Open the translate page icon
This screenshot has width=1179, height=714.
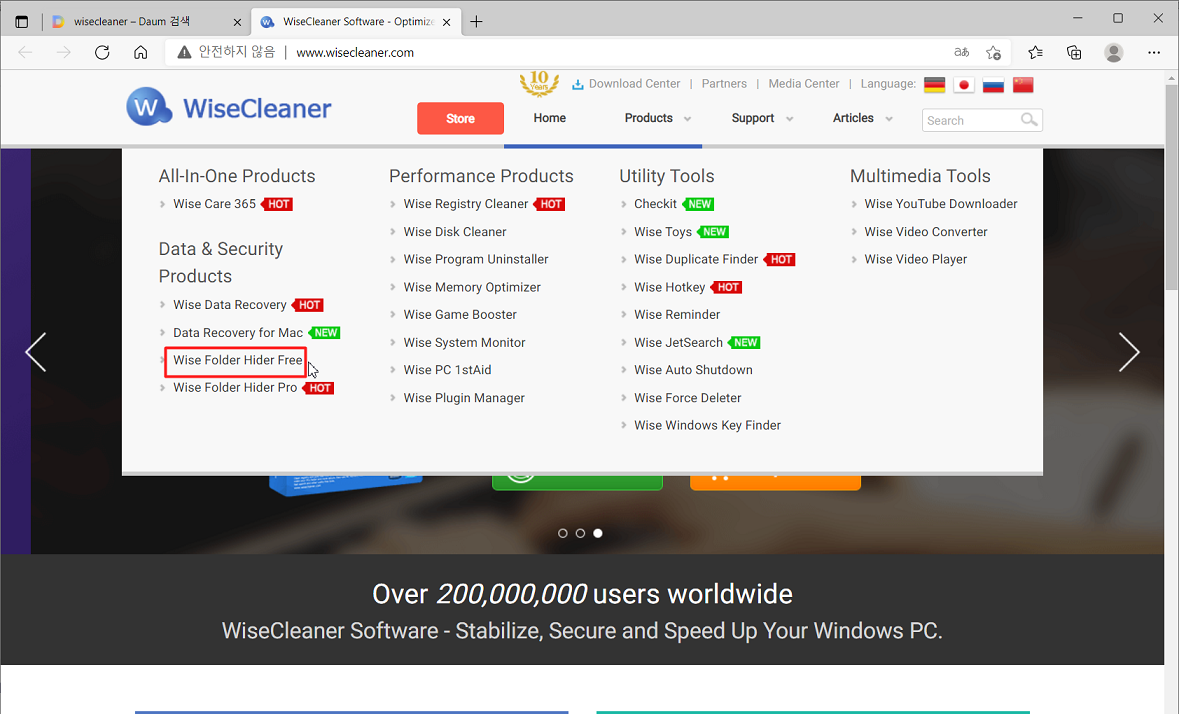point(962,53)
